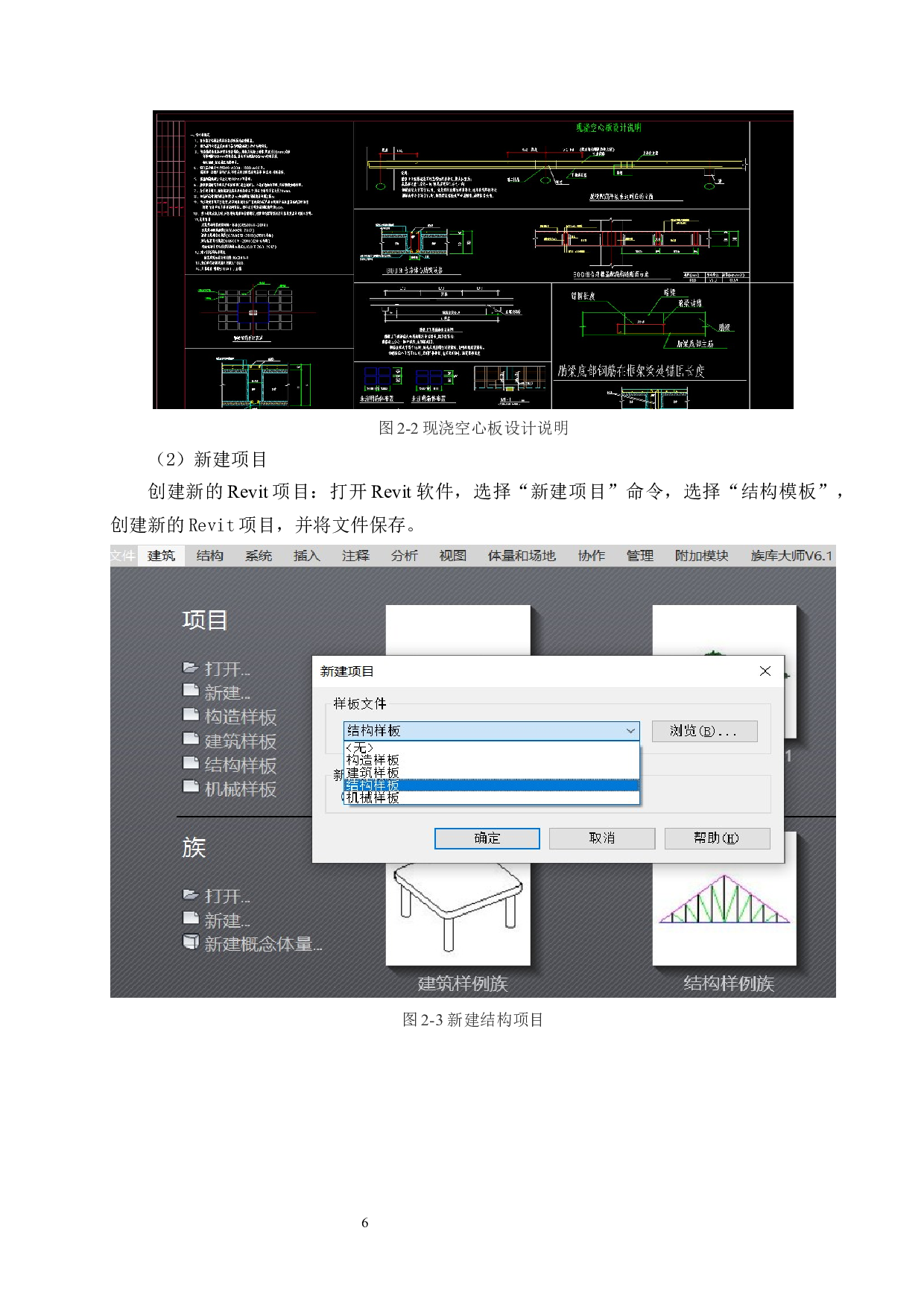Image resolution: width=924 pixels, height=1307 pixels.
Task: Switch to the 结构 ribbon tab
Action: point(209,556)
